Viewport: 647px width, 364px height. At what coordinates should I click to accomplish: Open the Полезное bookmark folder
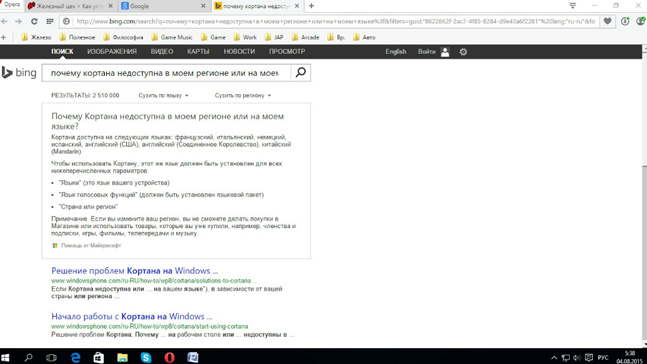[x=77, y=37]
